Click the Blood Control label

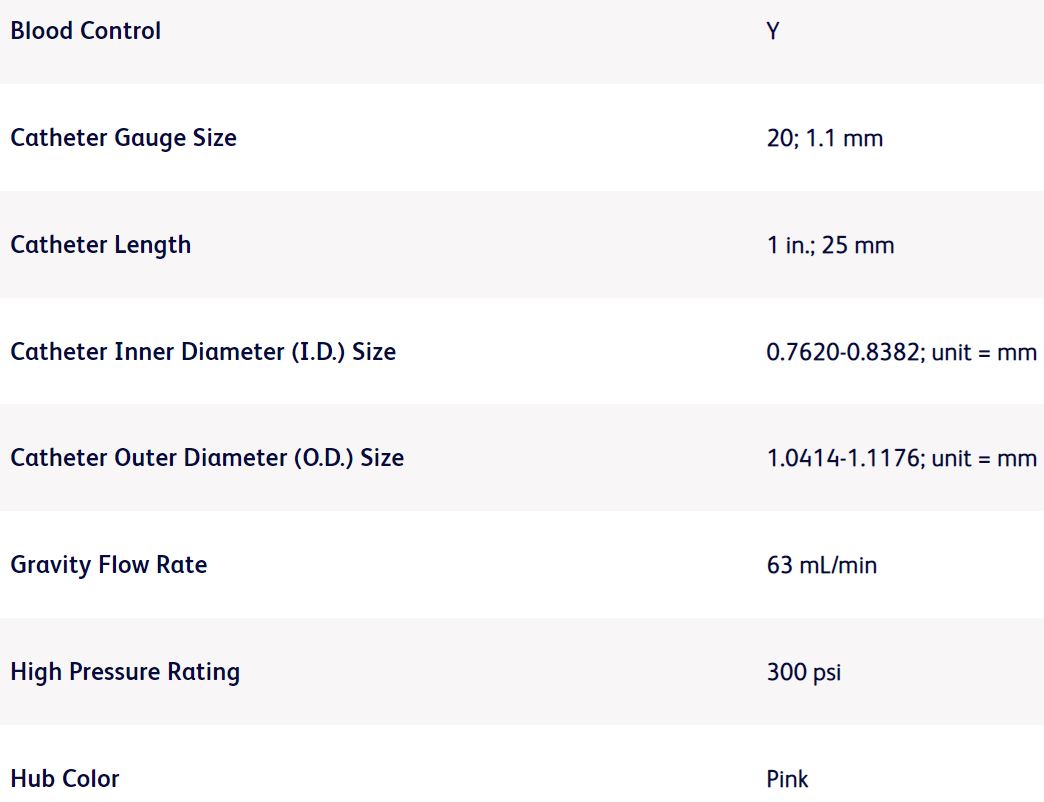click(85, 31)
